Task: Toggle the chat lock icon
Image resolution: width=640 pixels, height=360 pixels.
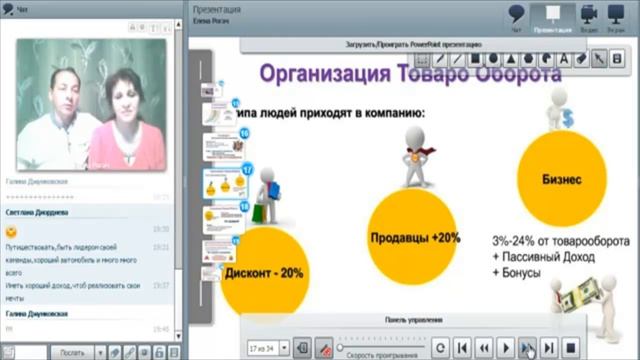Action: pos(159,352)
